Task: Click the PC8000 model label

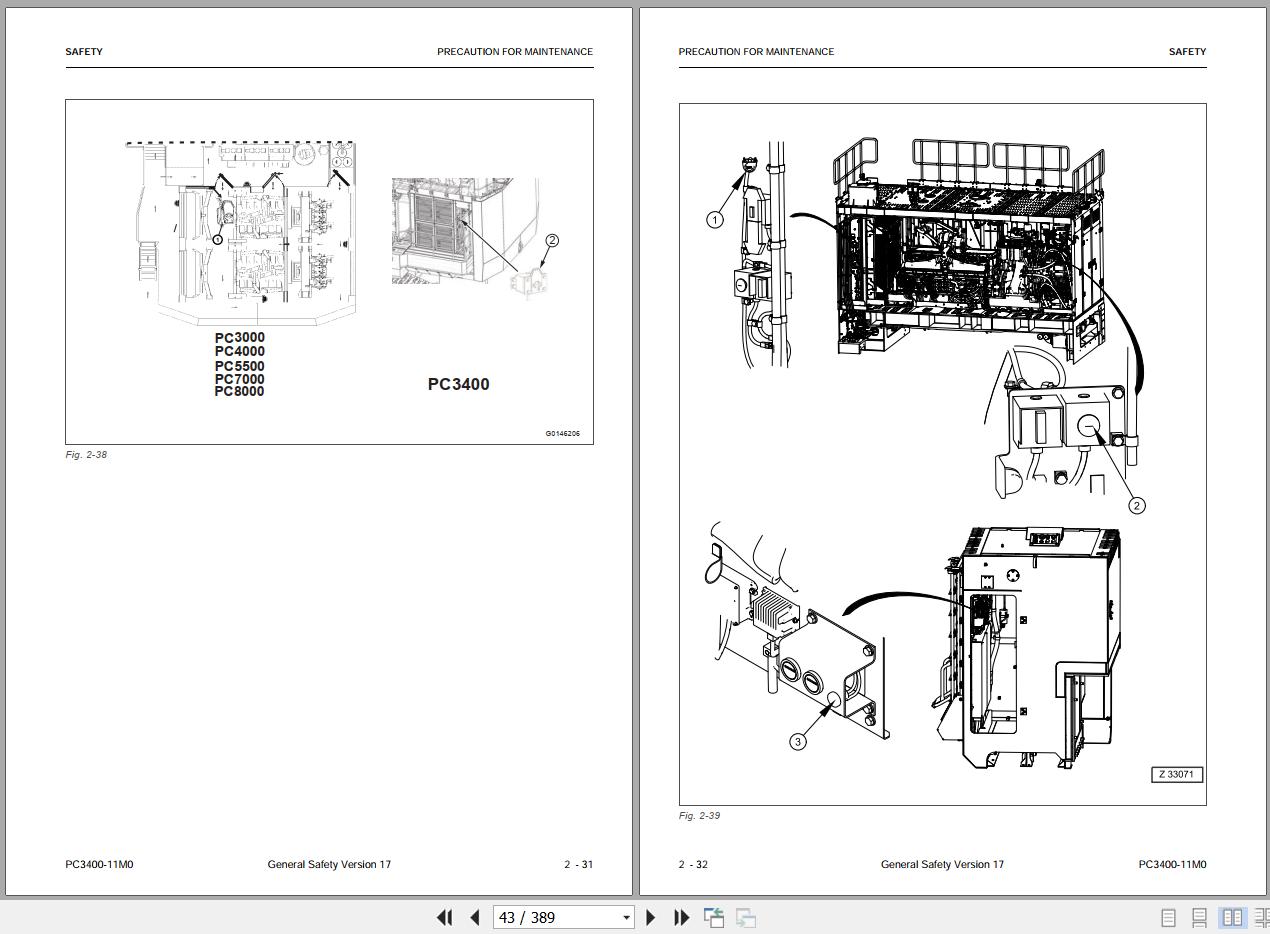Action: (x=240, y=391)
